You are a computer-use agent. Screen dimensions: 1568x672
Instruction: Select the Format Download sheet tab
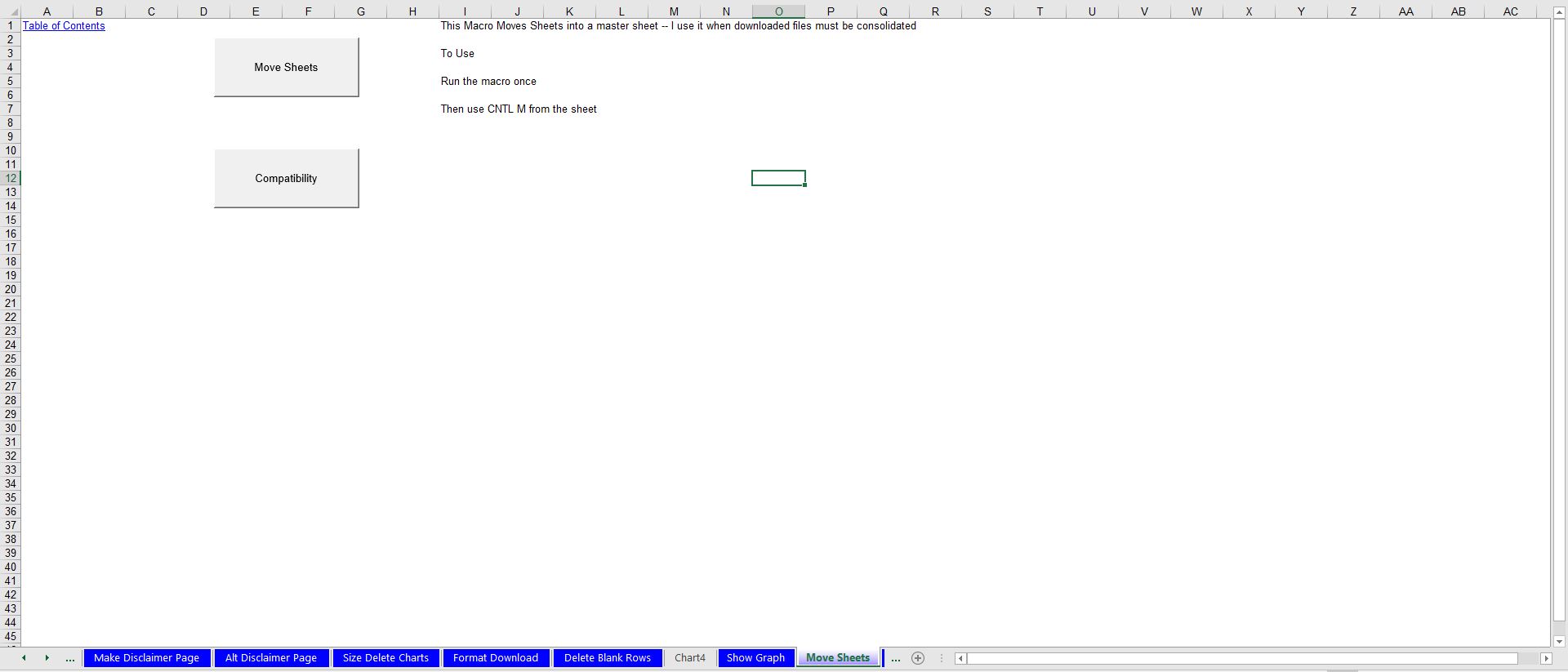[496, 658]
